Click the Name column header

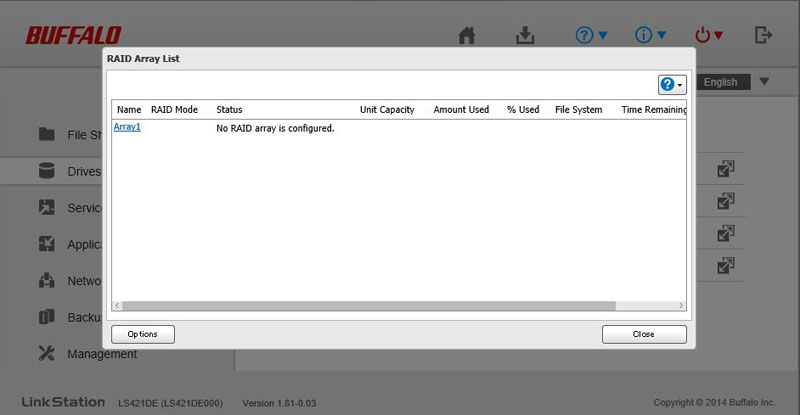[x=129, y=110]
